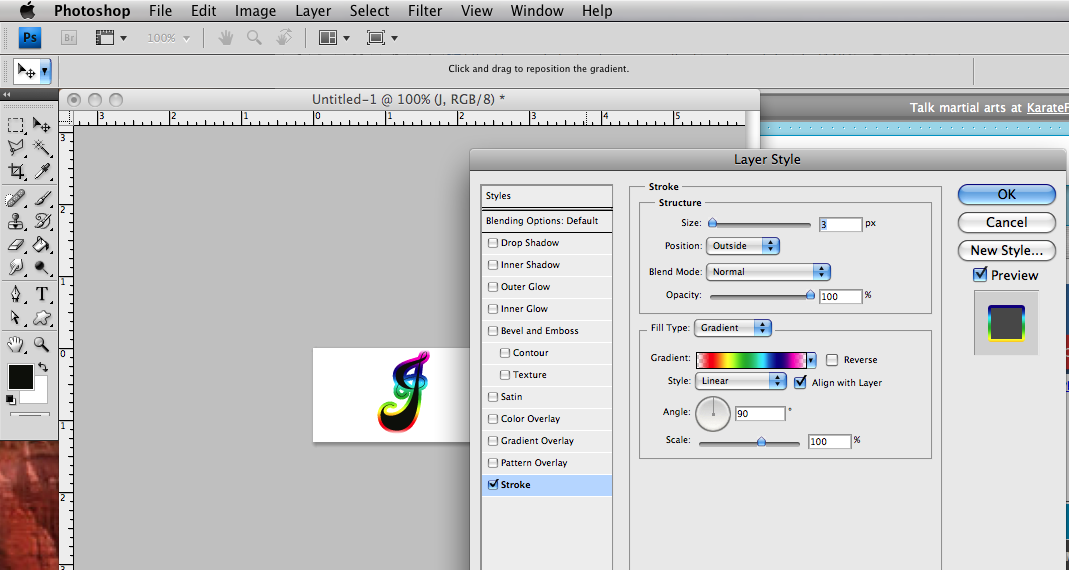Pick the Eyedropper tool

(x=42, y=172)
